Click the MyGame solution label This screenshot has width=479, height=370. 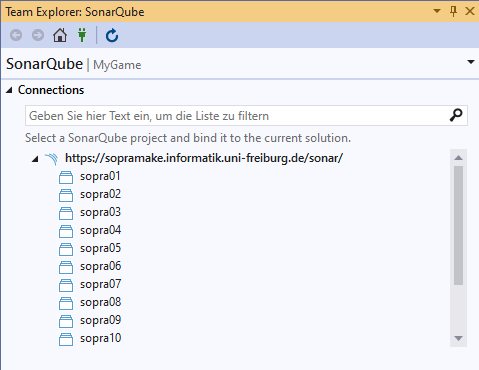click(117, 65)
